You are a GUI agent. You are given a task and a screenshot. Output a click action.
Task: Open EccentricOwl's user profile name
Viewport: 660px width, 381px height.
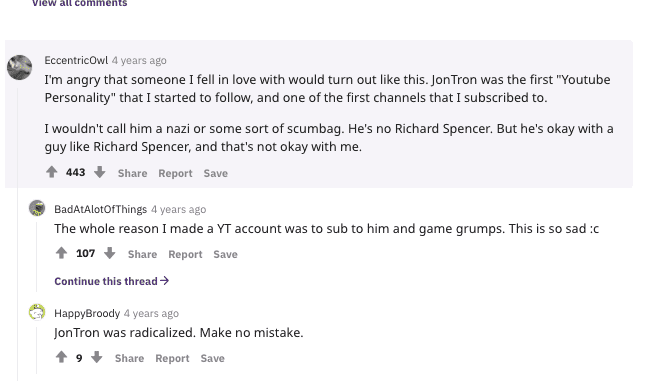click(76, 60)
